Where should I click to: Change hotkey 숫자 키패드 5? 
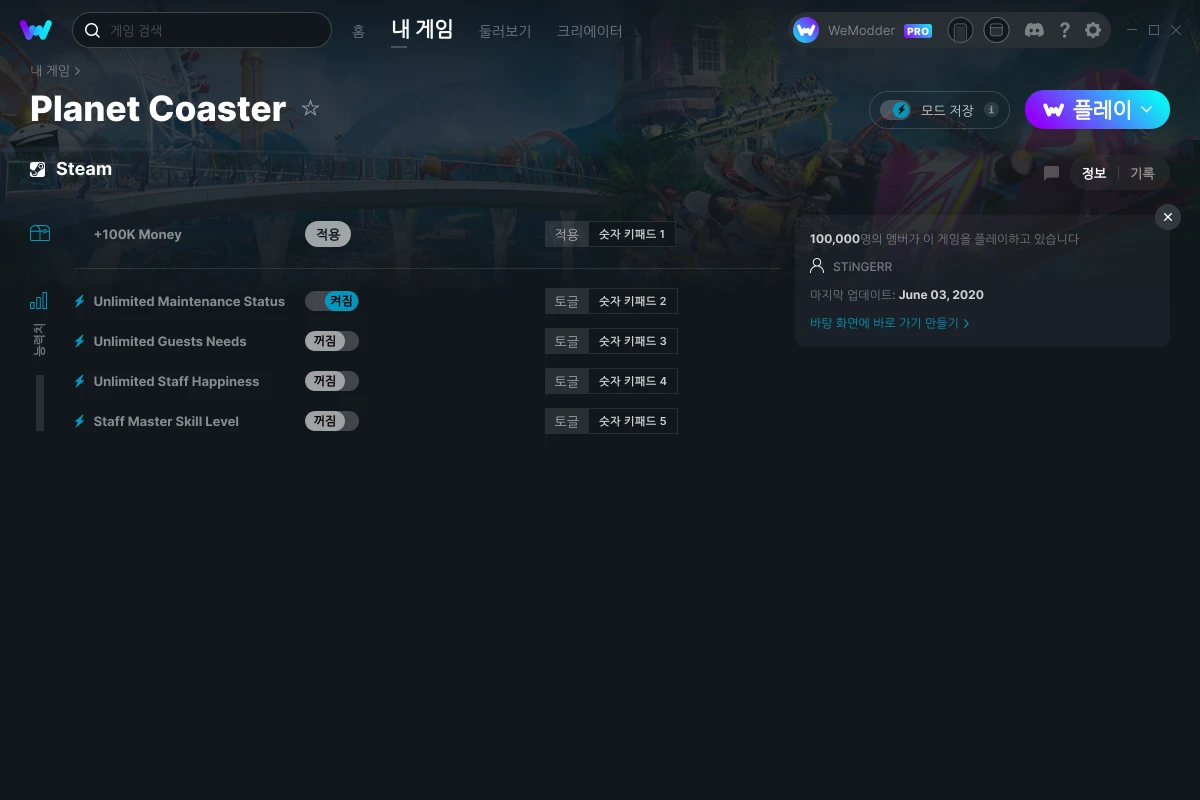tap(633, 421)
